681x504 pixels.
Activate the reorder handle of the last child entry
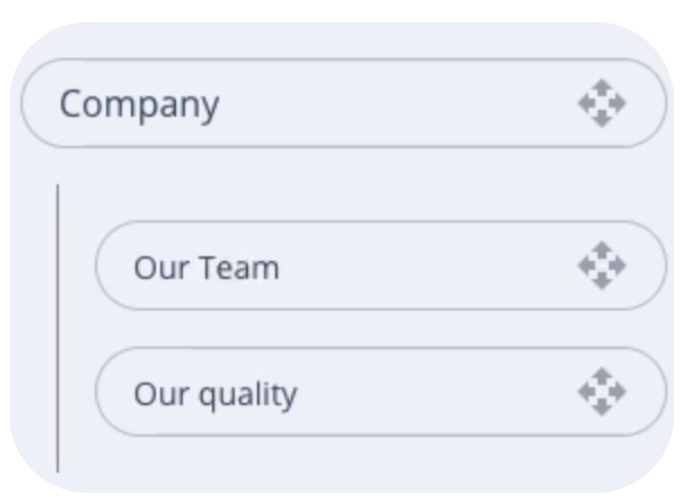[602, 392]
